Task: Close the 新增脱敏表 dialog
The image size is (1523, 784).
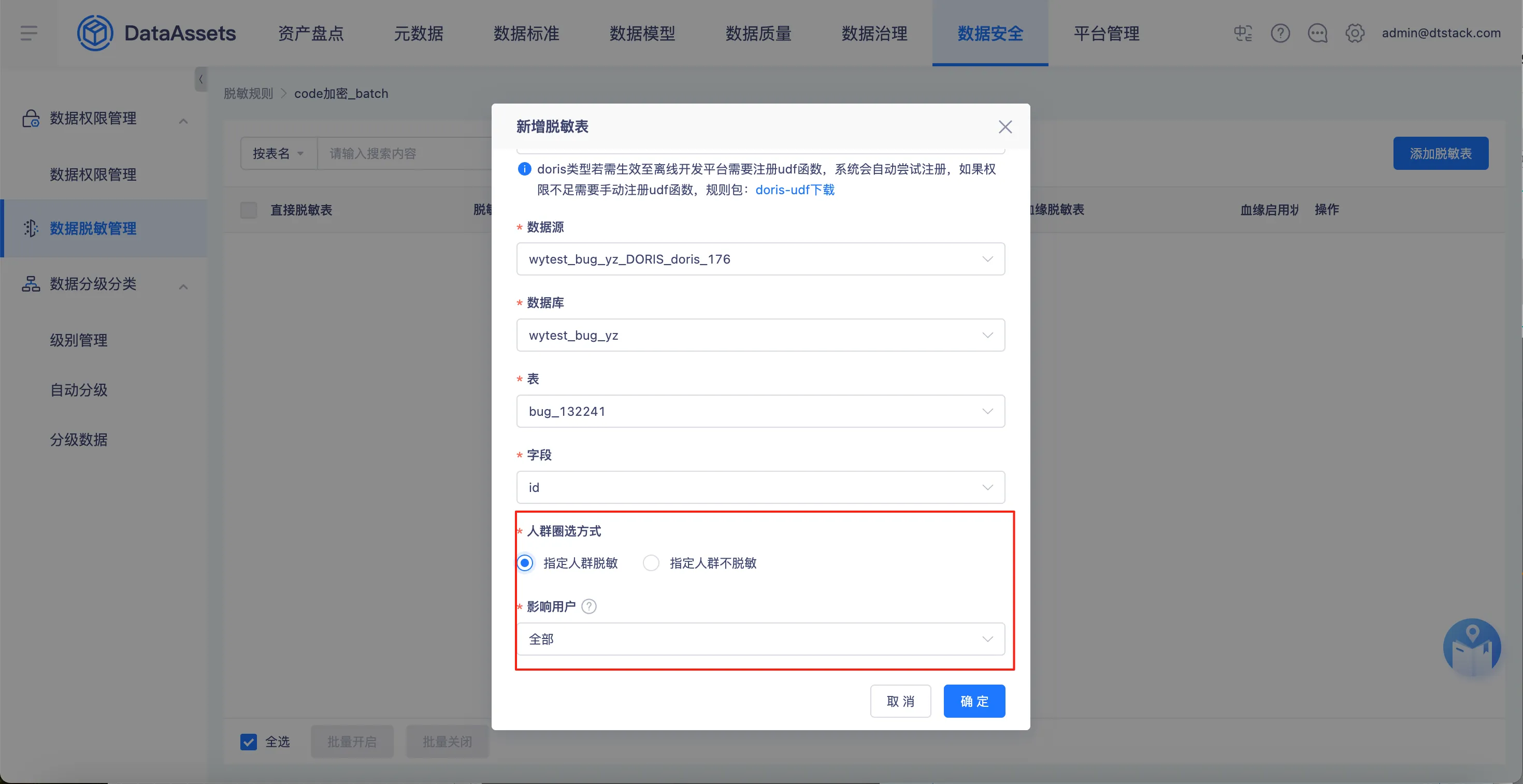Action: (1004, 126)
